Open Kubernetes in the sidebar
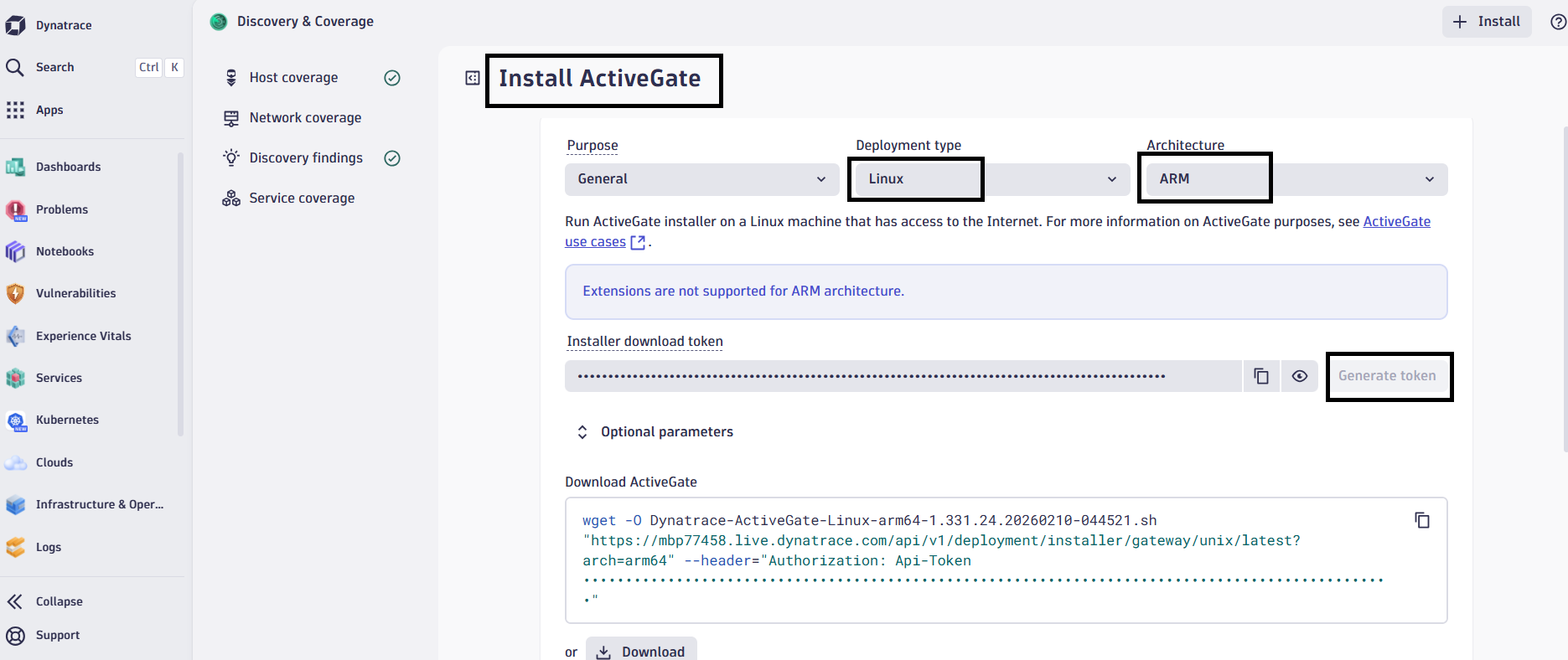1568x660 pixels. [x=67, y=420]
